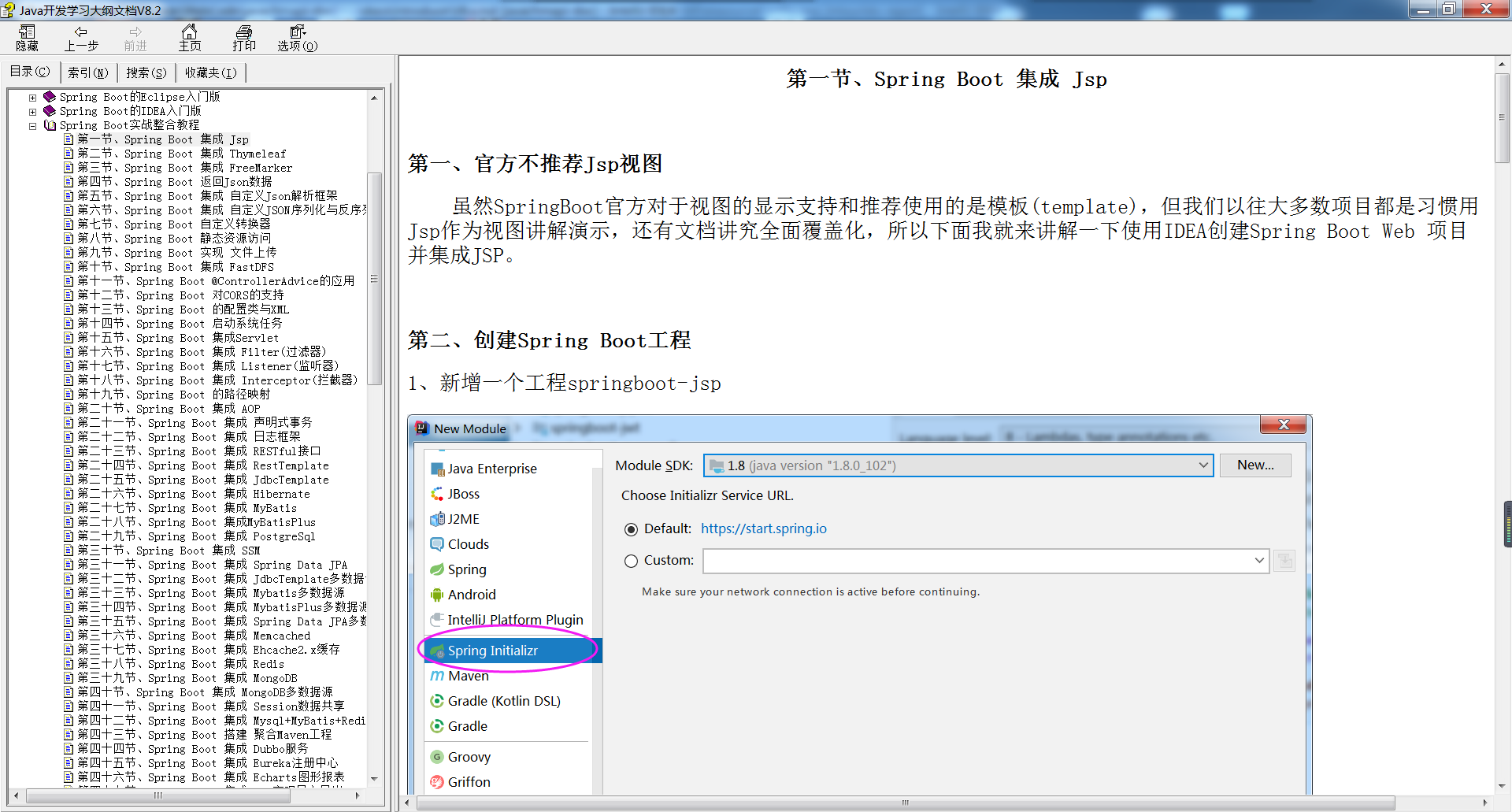Select the Groovy module type icon
Screen dimensions: 1512x812
(437, 757)
